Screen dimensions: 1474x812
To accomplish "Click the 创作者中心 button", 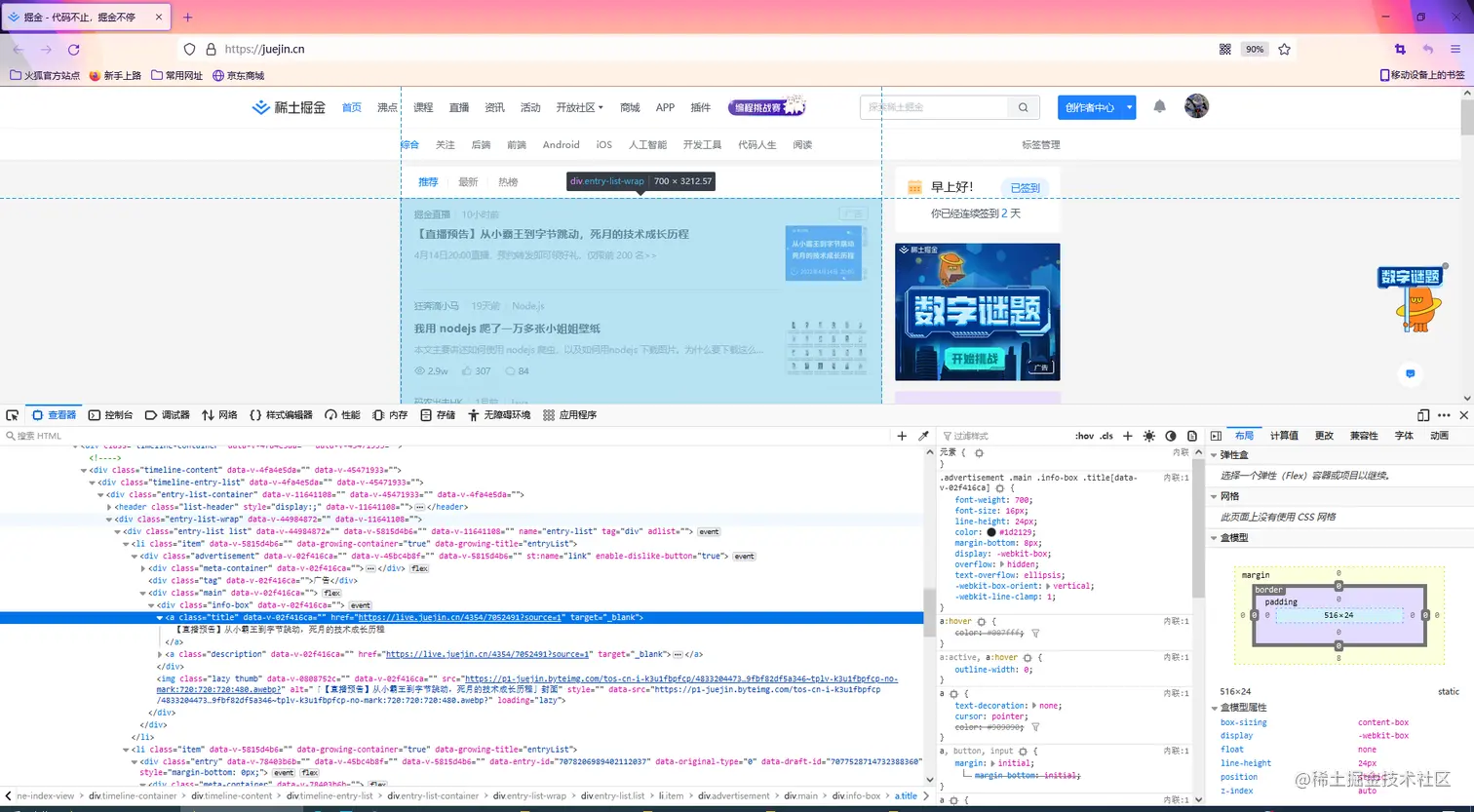I will pyautogui.click(x=1090, y=107).
